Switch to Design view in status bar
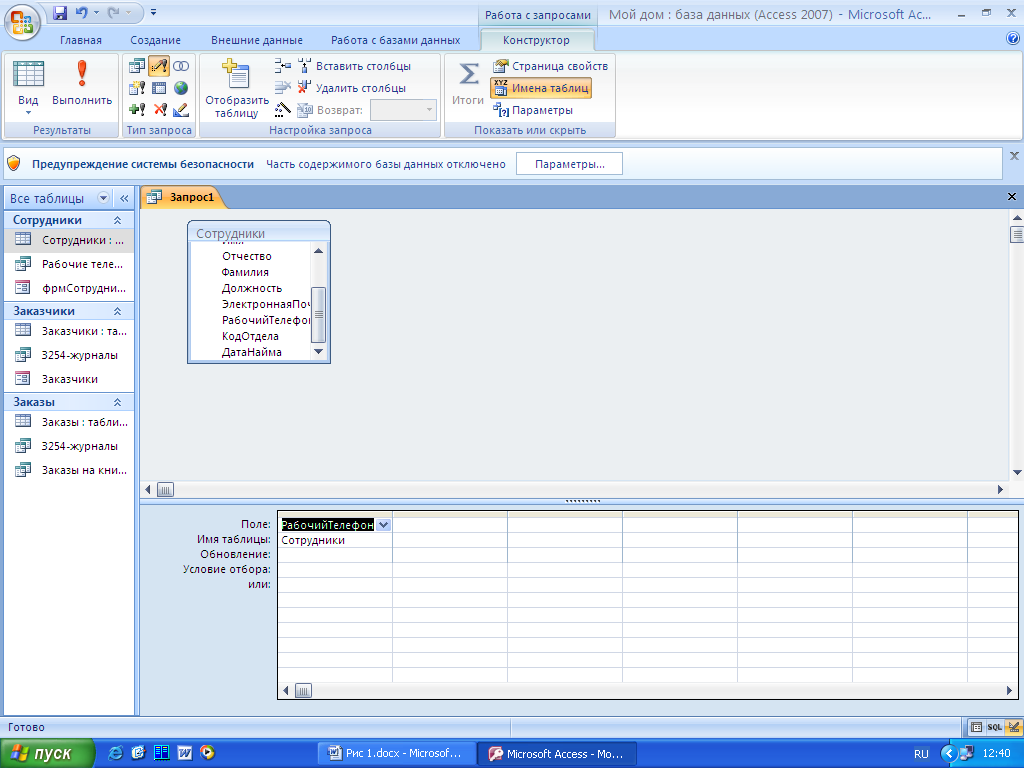1024x768 pixels. (x=1014, y=727)
